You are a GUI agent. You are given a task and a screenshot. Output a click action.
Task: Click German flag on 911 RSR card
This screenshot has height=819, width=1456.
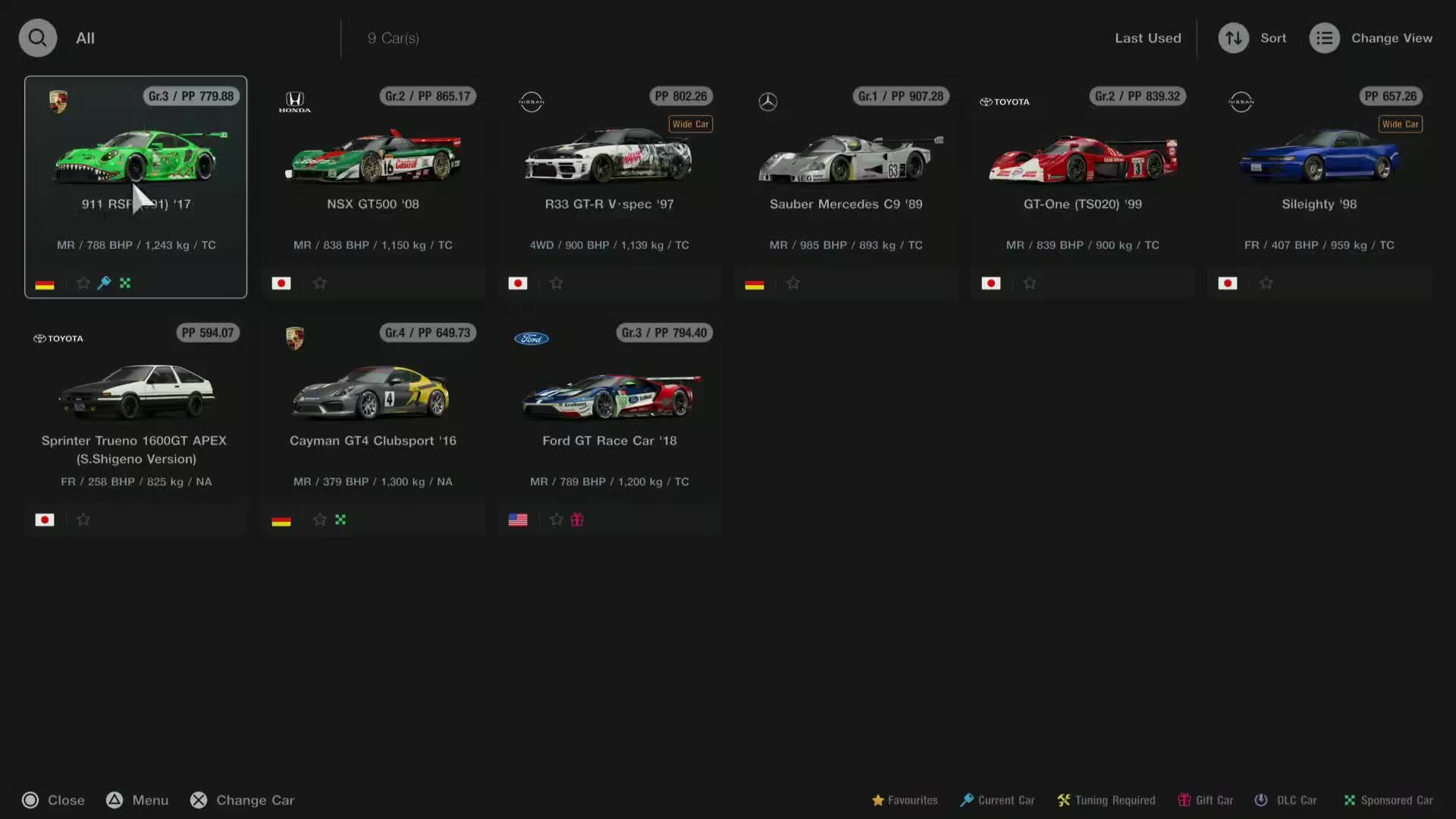[x=45, y=284]
